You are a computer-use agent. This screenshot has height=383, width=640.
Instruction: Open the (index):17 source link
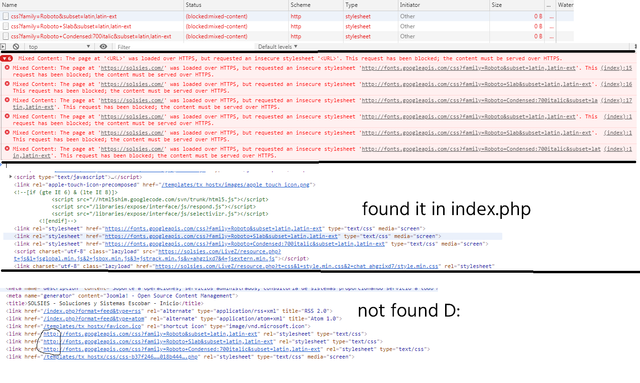pos(616,100)
